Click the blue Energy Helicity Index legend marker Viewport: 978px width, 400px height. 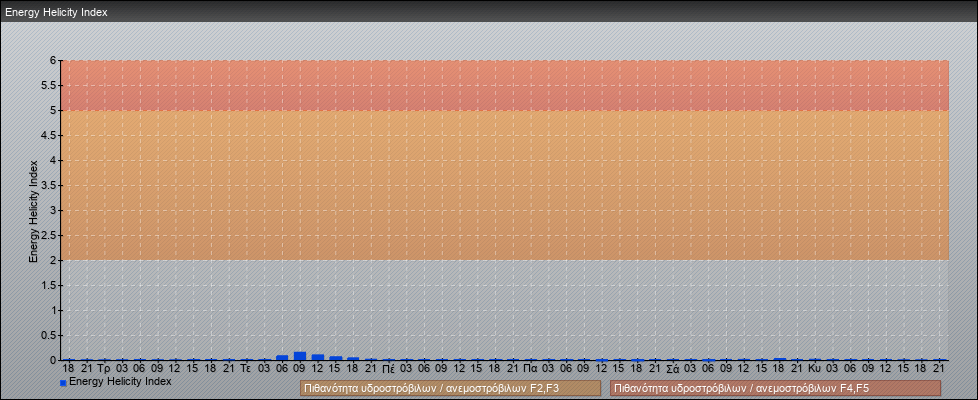63,383
